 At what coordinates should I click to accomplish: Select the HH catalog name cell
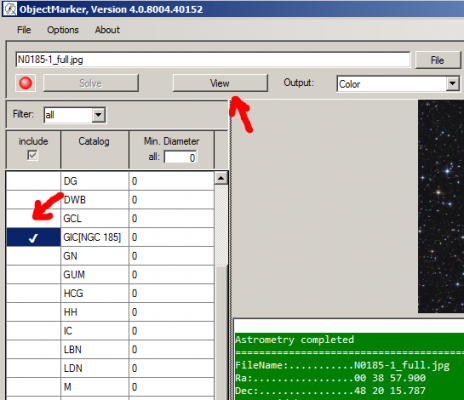[x=95, y=312]
